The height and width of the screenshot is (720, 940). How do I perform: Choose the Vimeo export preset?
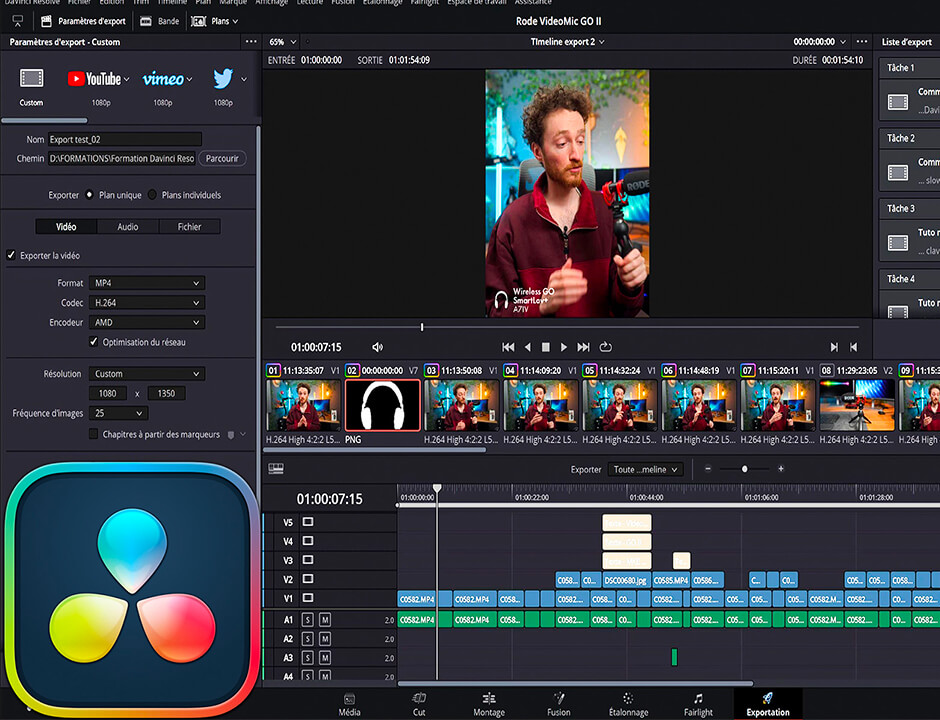coord(163,79)
